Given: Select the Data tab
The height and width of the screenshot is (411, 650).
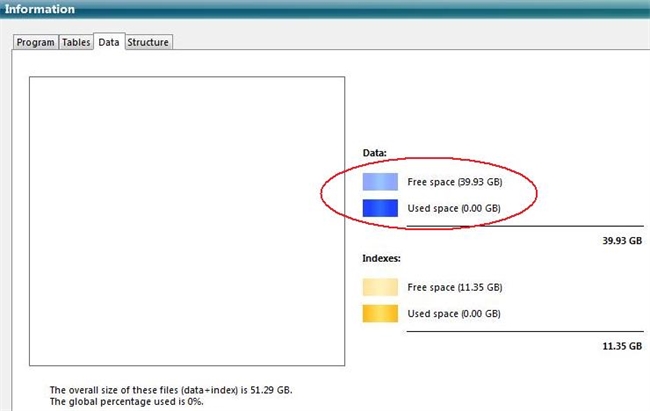Looking at the screenshot, I should coord(107,42).
